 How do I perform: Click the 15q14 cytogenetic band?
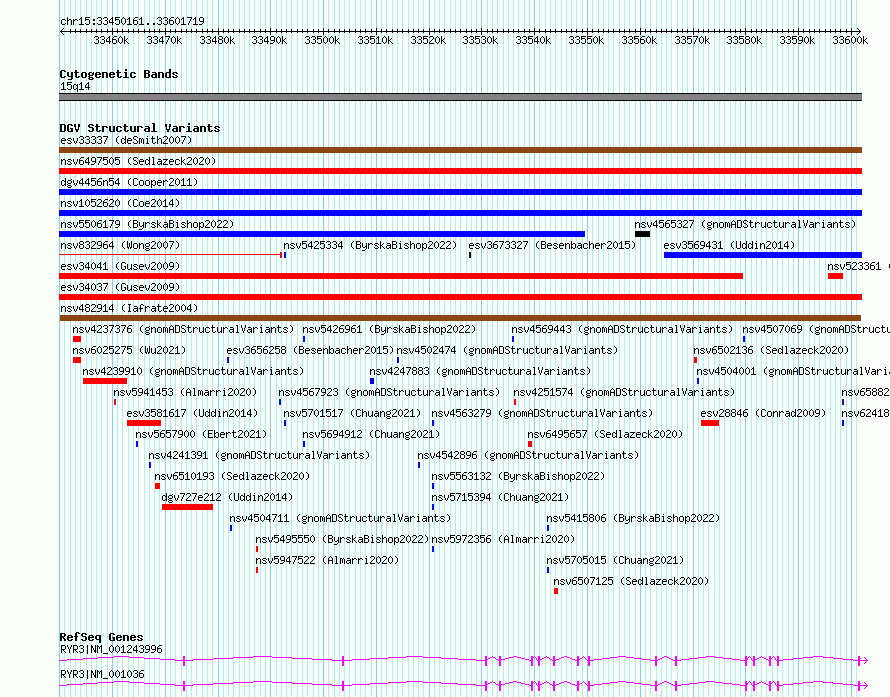pyautogui.click(x=460, y=97)
